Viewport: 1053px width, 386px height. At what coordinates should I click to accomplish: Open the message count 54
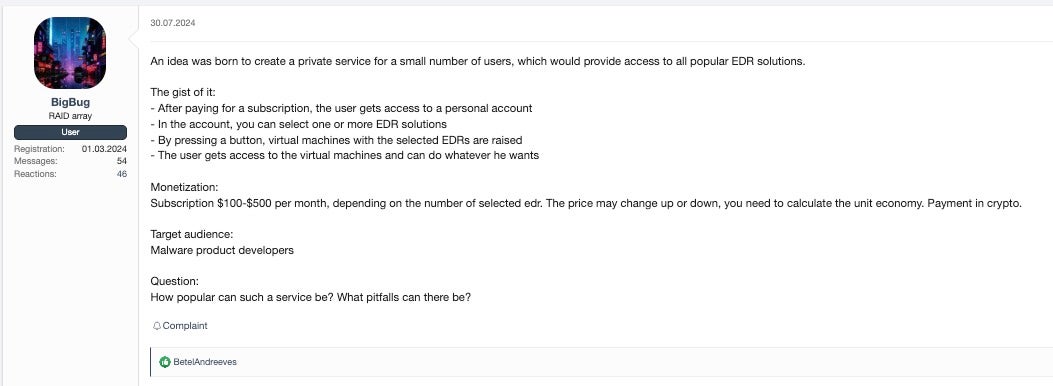click(122, 161)
